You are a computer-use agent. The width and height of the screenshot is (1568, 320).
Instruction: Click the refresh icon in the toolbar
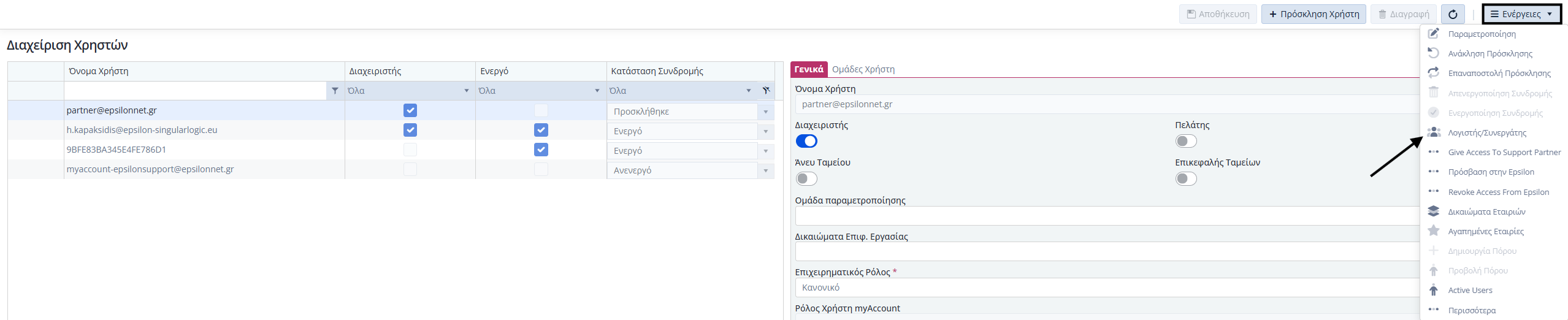pyautogui.click(x=1453, y=14)
